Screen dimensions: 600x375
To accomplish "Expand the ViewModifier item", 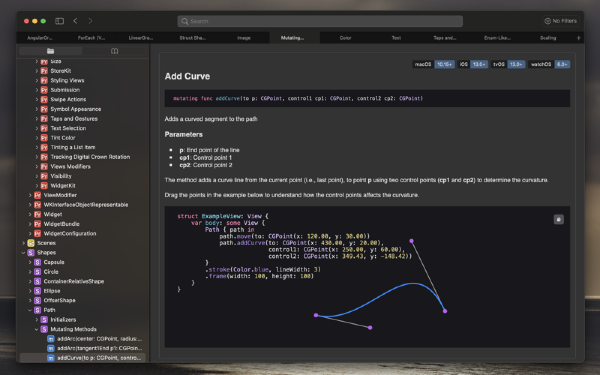I will [30, 195].
